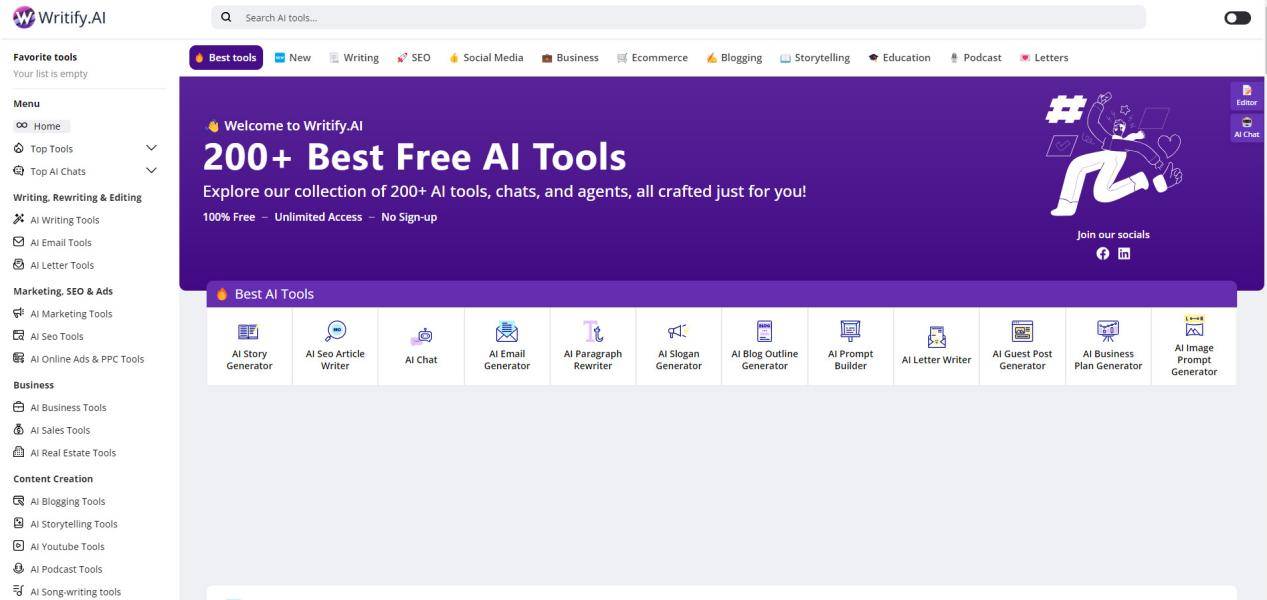The height and width of the screenshot is (600, 1267).
Task: Click the AI Slogan Generator megaphone icon
Action: tap(678, 332)
